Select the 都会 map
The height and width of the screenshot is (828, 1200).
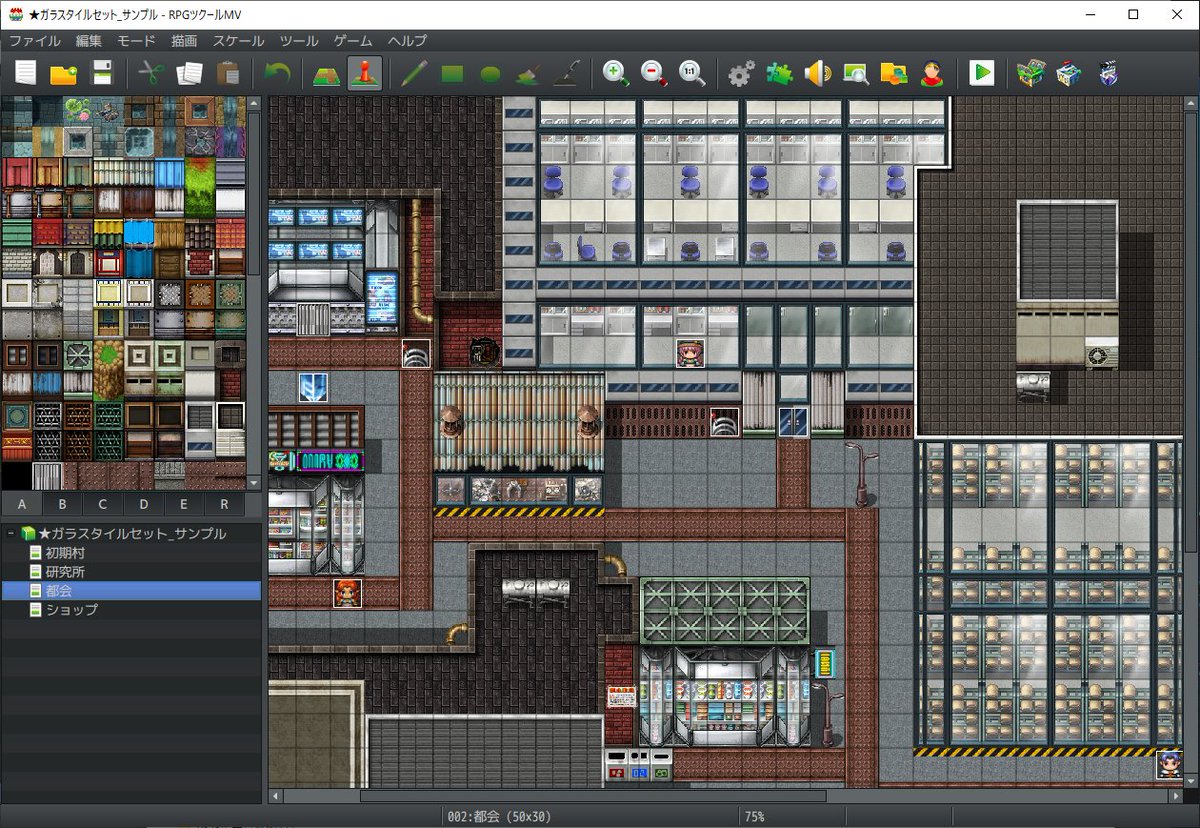[x=130, y=590]
